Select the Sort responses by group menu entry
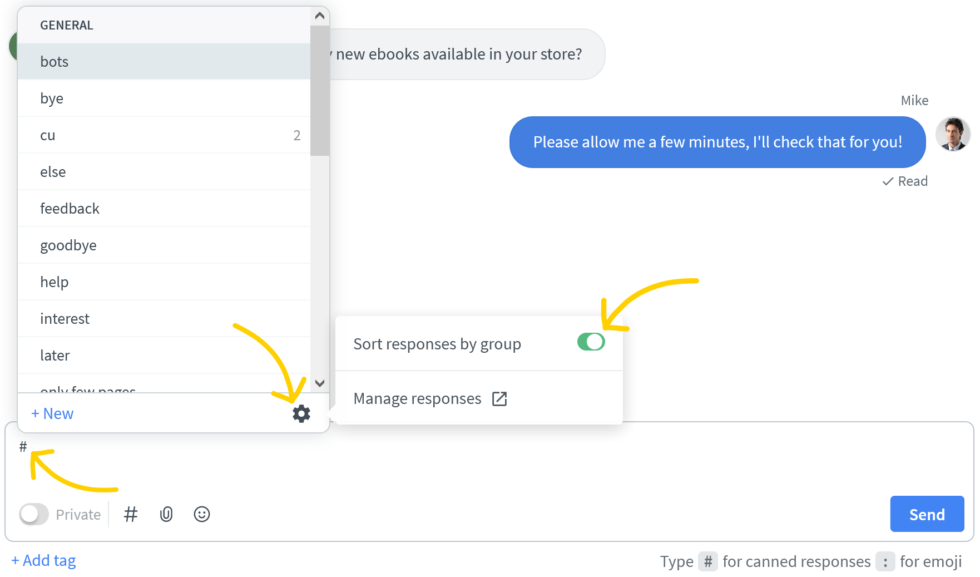Viewport: 980px width, 577px height. [x=437, y=342]
